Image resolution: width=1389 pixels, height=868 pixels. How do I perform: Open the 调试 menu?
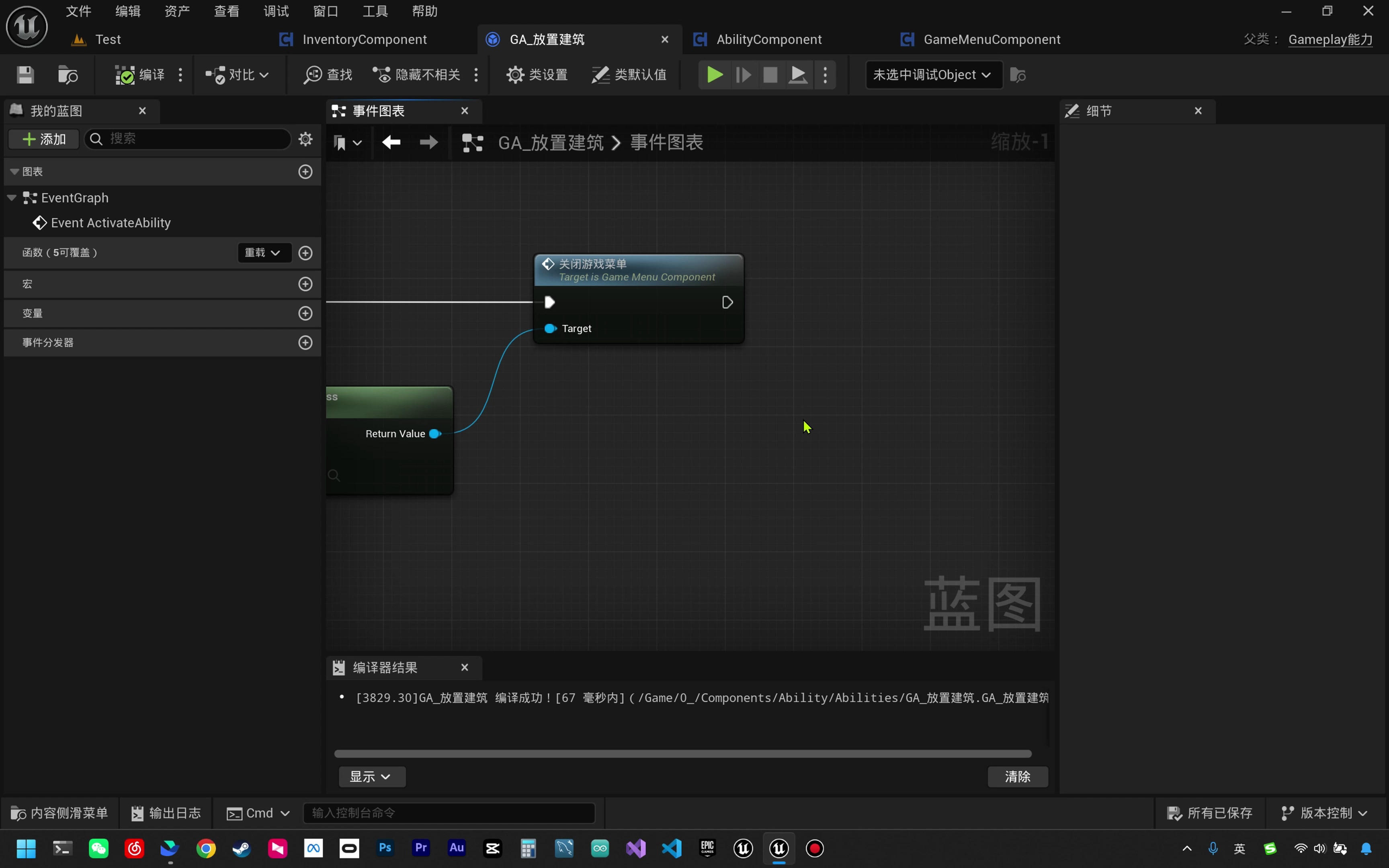pos(276,11)
